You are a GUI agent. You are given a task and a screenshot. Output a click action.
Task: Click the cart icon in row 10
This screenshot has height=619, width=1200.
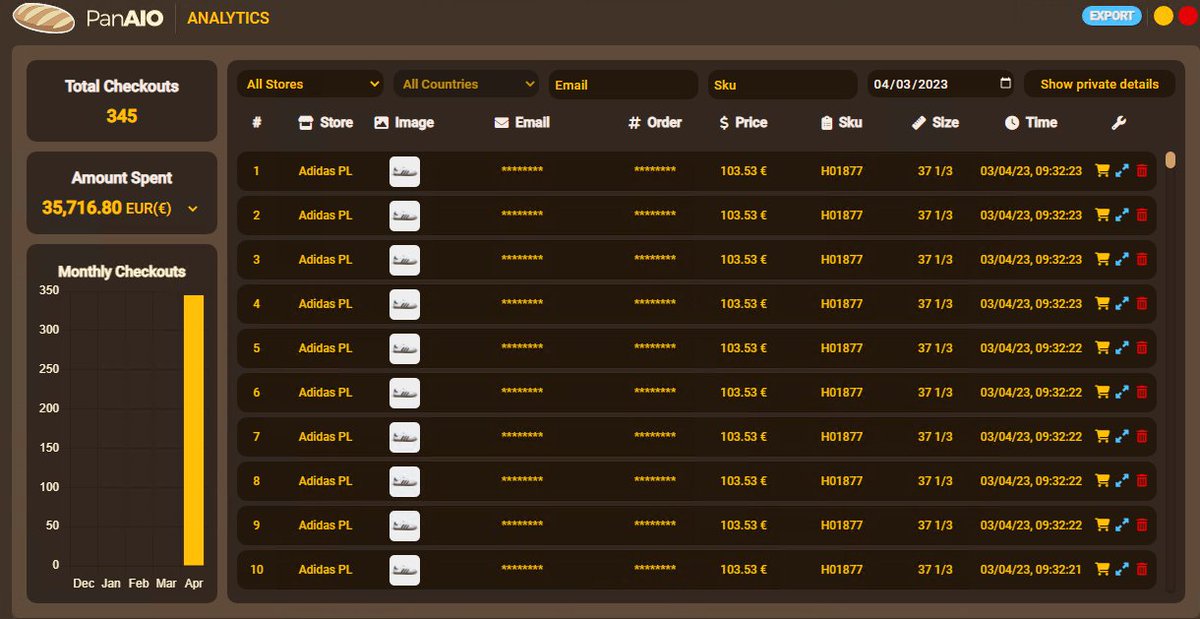click(1102, 569)
